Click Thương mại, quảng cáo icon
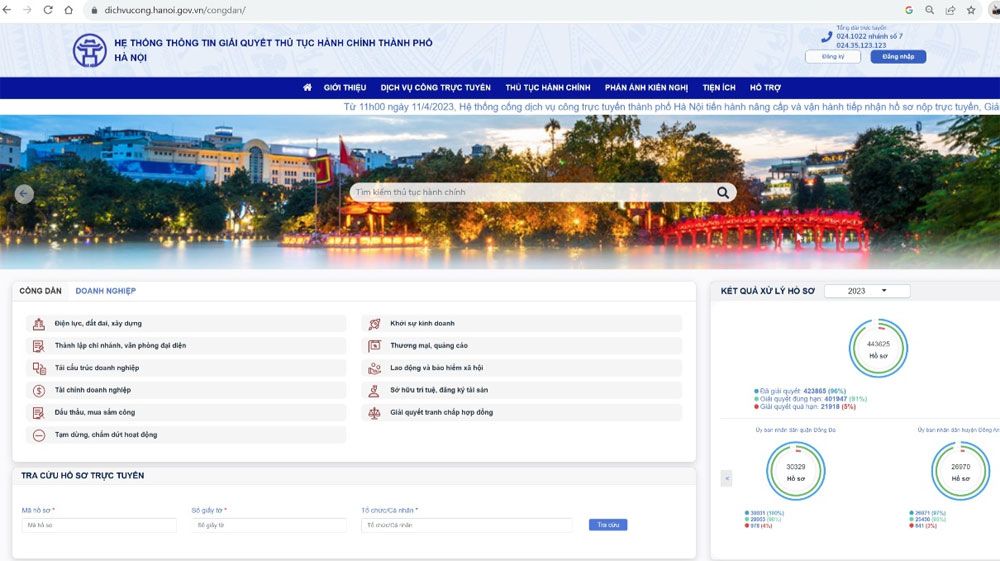Viewport: 1000px width, 561px height. click(374, 346)
